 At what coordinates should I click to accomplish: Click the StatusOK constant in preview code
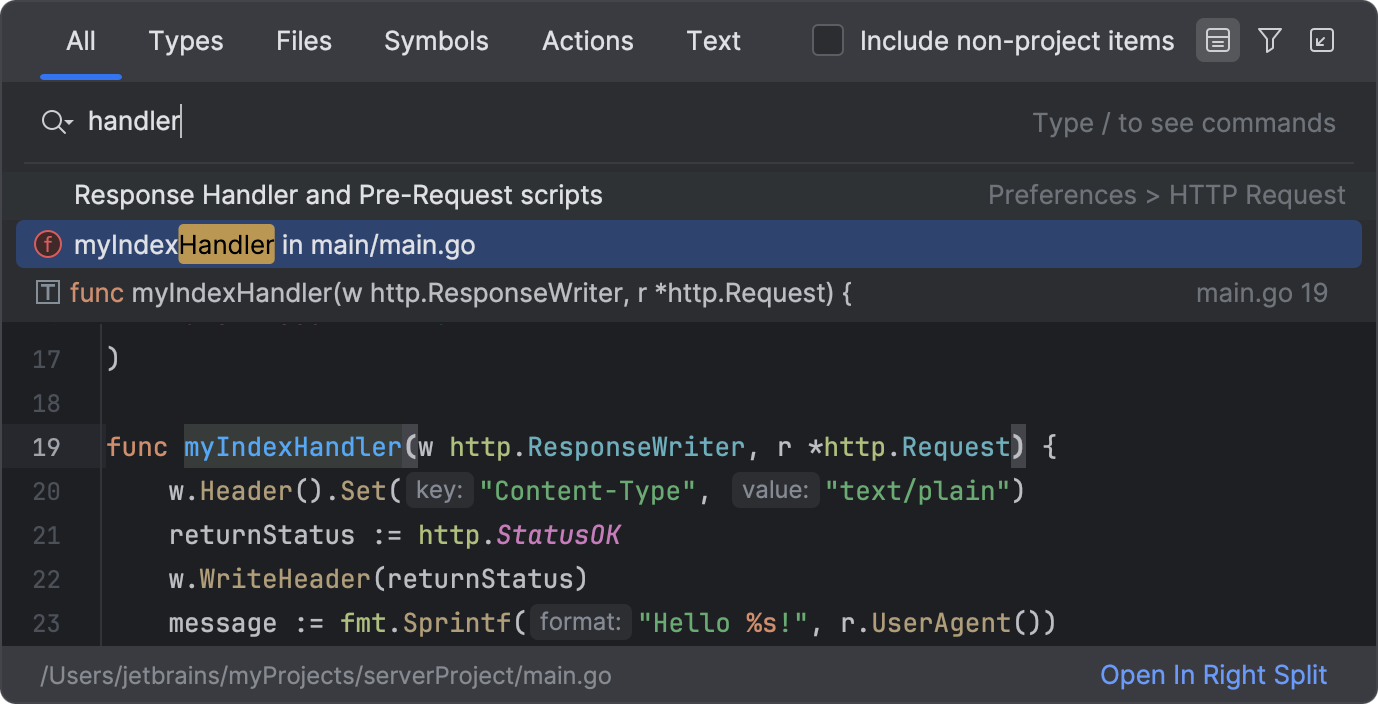(x=559, y=535)
